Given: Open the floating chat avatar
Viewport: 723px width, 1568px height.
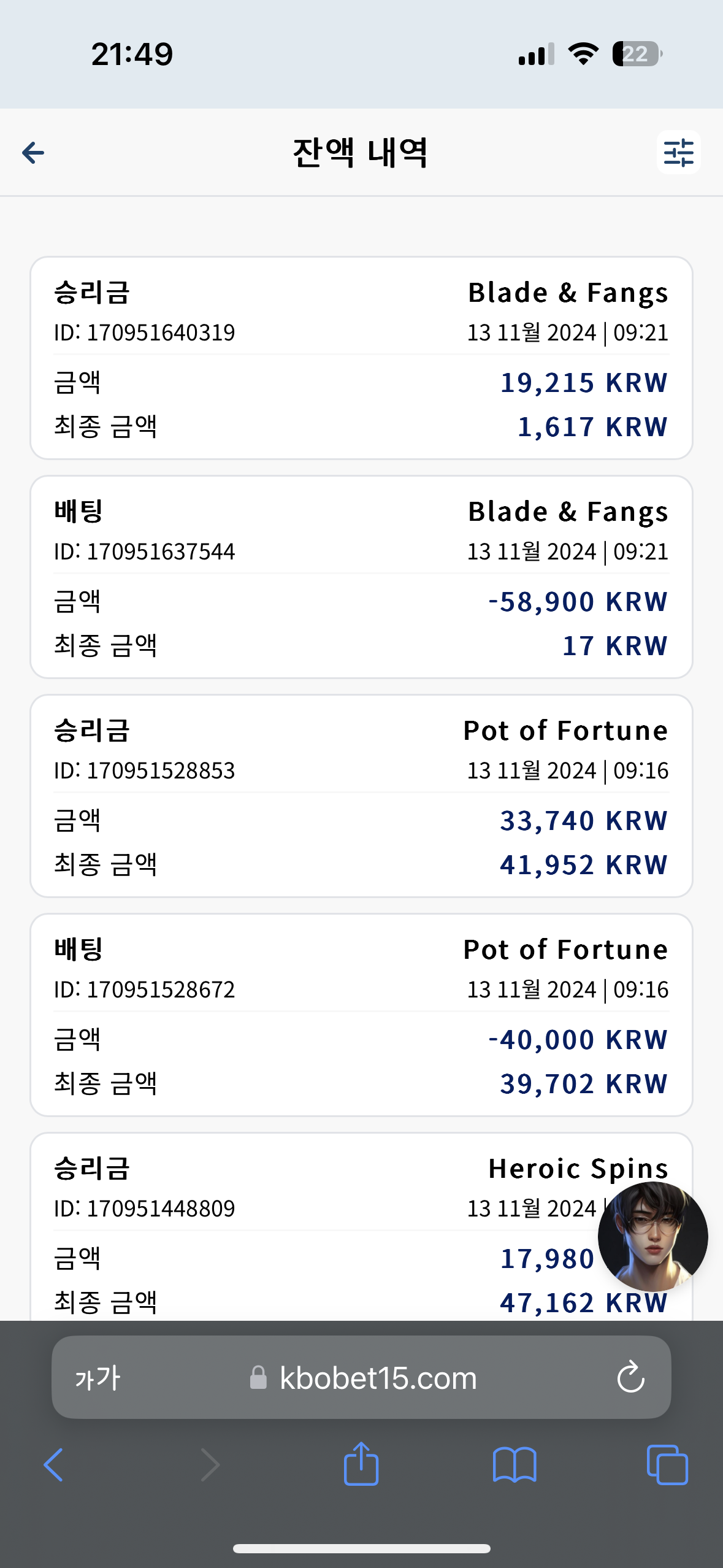Looking at the screenshot, I should (652, 1237).
